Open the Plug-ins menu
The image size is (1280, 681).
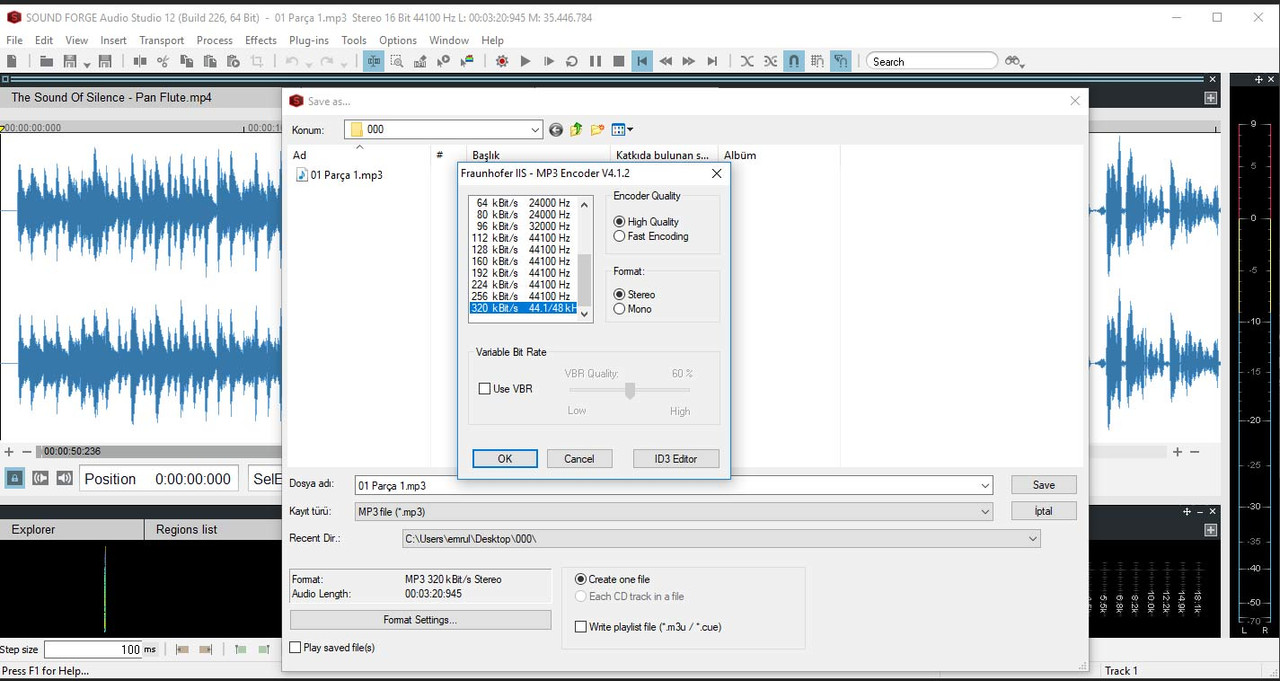click(x=309, y=40)
